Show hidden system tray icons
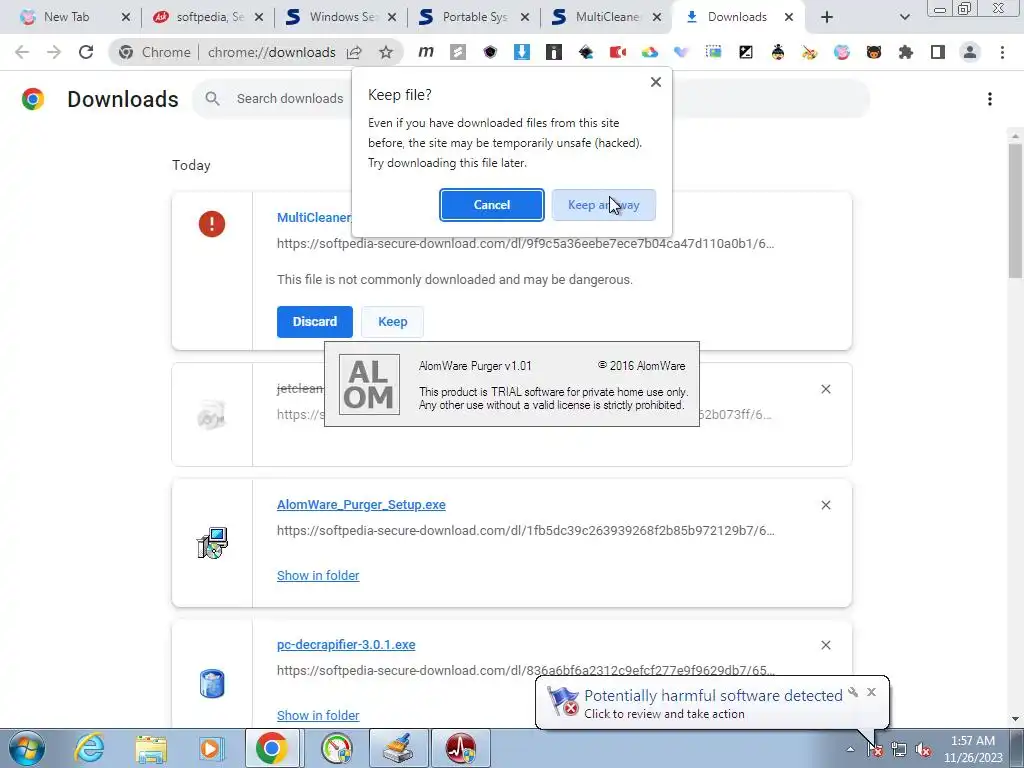This screenshot has width=1024, height=768. coord(850,750)
